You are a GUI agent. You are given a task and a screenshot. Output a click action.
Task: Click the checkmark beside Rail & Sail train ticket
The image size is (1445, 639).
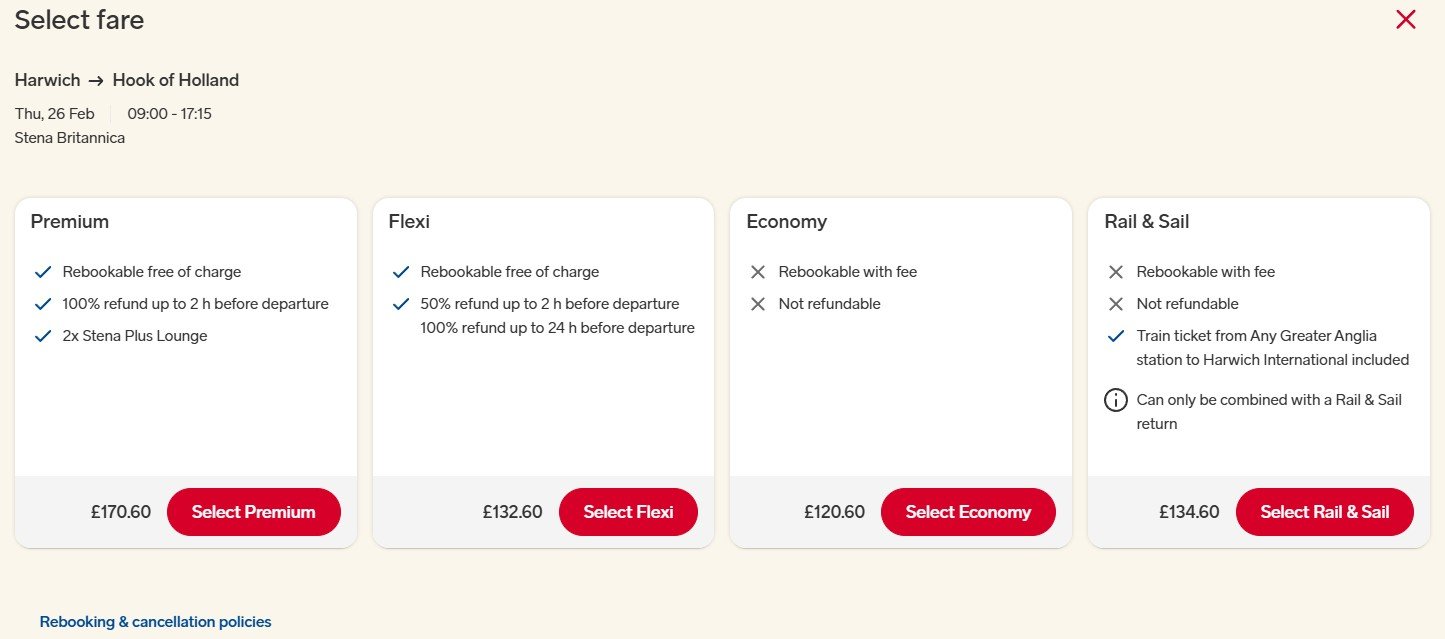[x=1116, y=336]
